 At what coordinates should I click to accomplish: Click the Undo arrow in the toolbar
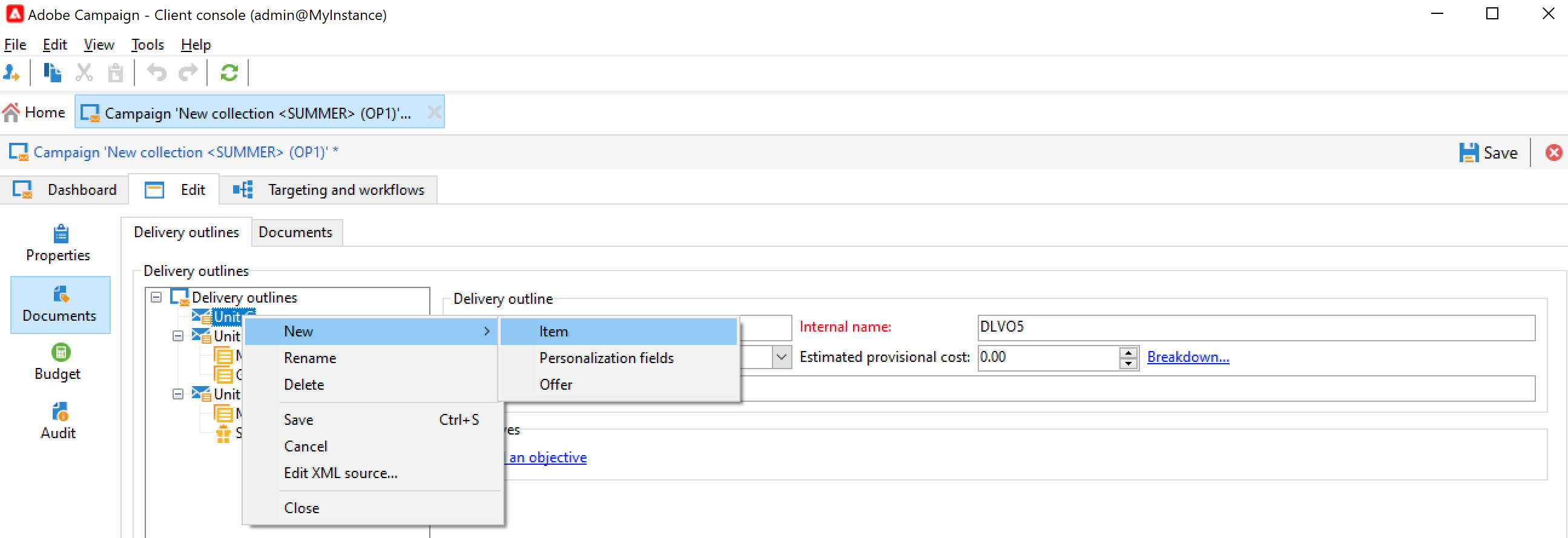coord(157,73)
